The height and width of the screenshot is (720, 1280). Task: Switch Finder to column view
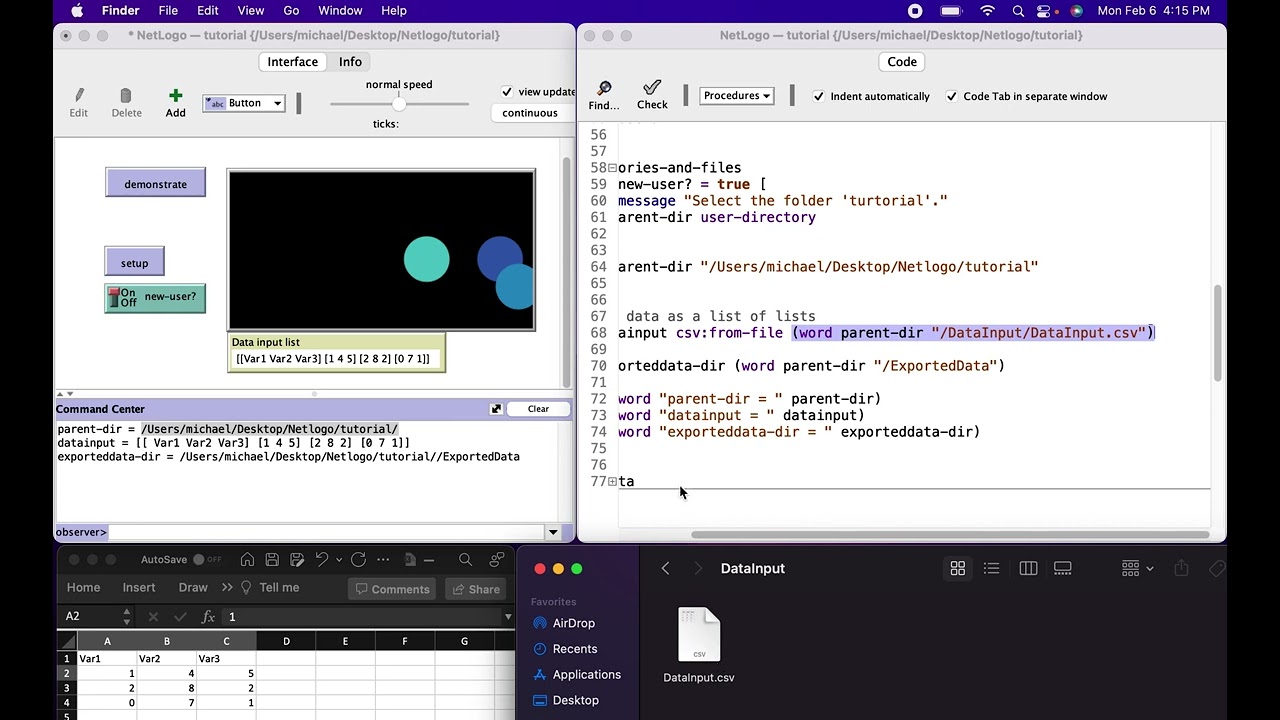click(x=1028, y=568)
